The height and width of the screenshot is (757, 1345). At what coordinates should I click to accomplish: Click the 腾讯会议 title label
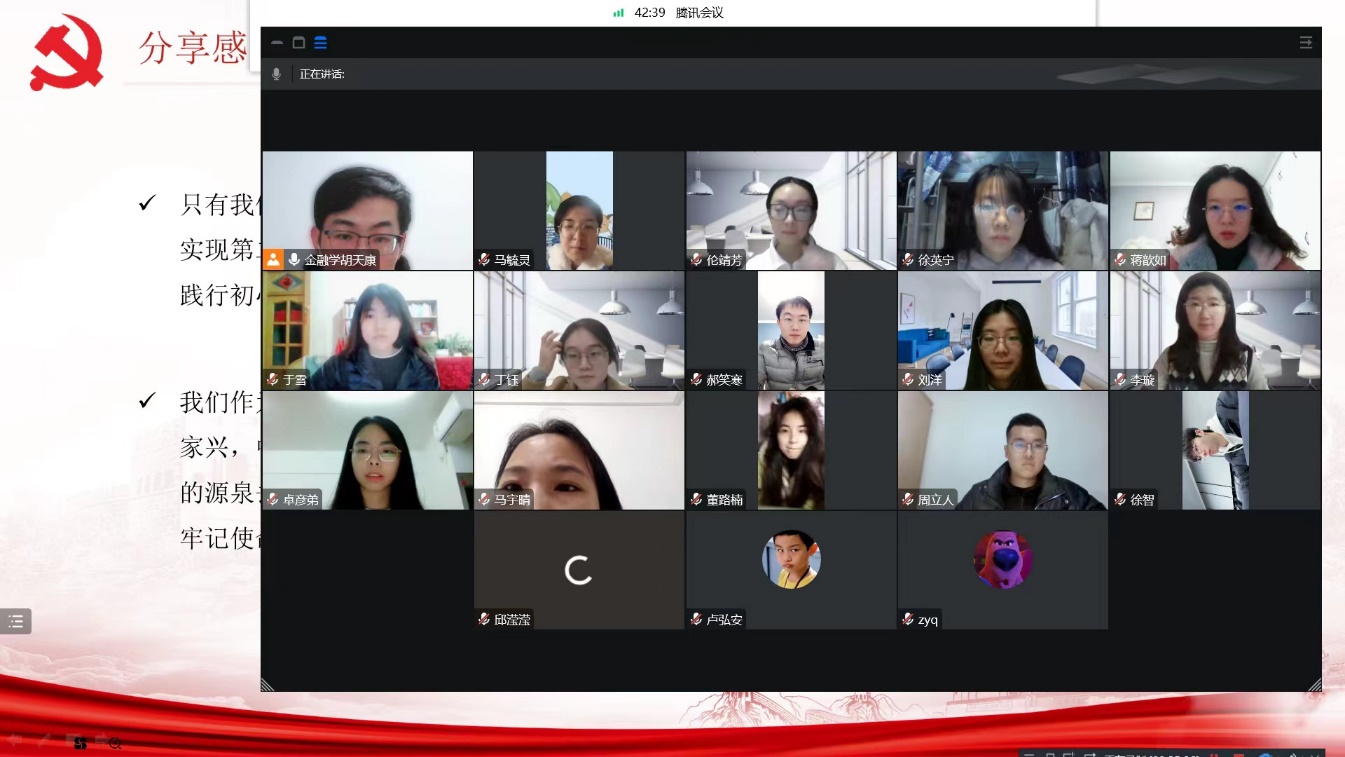pos(699,13)
